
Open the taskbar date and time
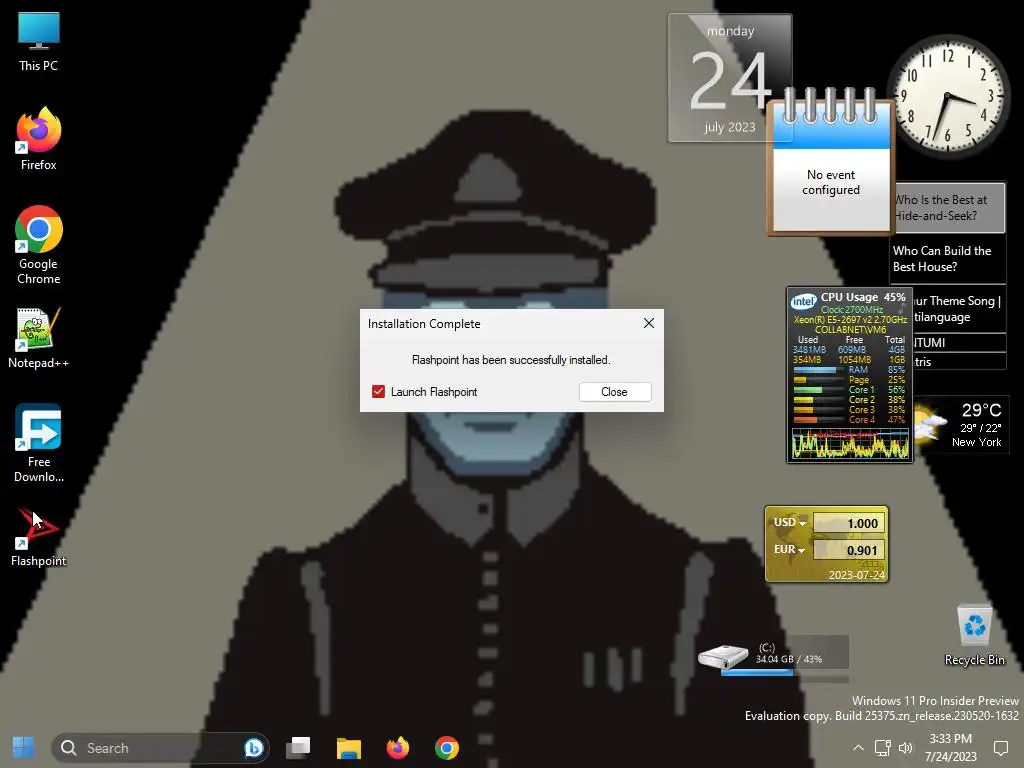[950, 748]
